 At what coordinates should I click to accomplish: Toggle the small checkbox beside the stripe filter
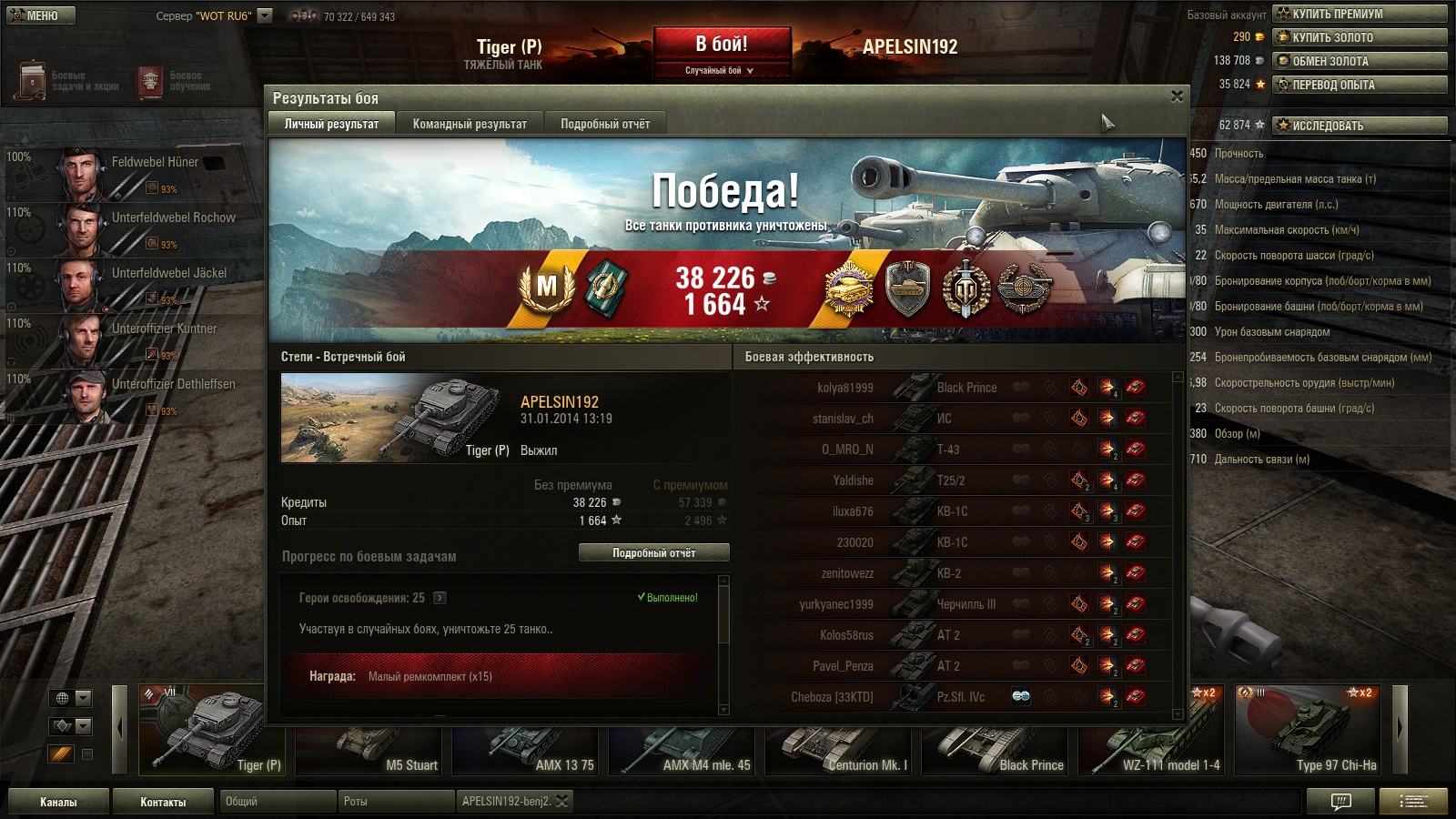click(87, 753)
